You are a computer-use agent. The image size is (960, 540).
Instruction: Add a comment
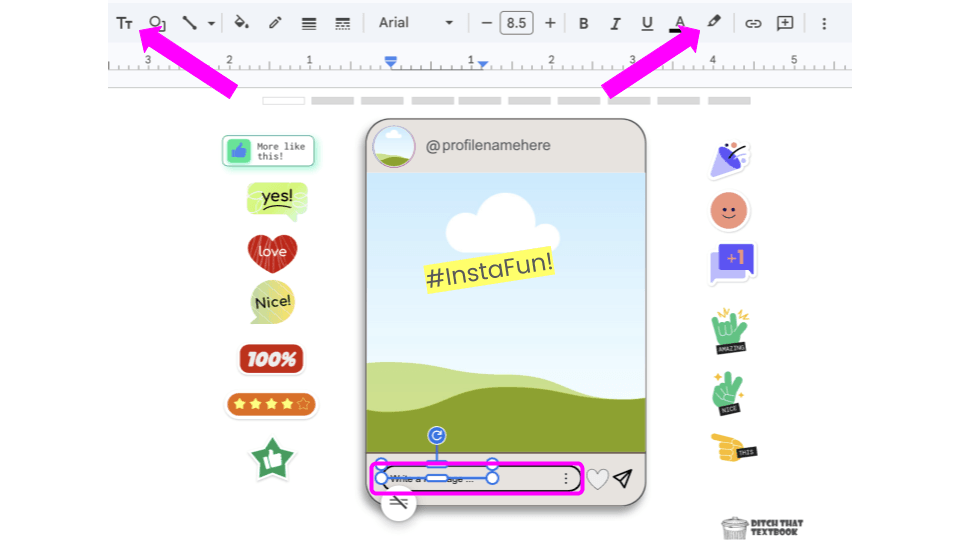pyautogui.click(x=785, y=23)
